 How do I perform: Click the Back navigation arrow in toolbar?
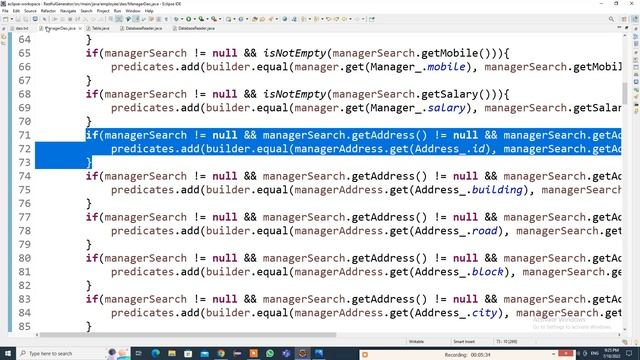pyautogui.click(x=344, y=19)
